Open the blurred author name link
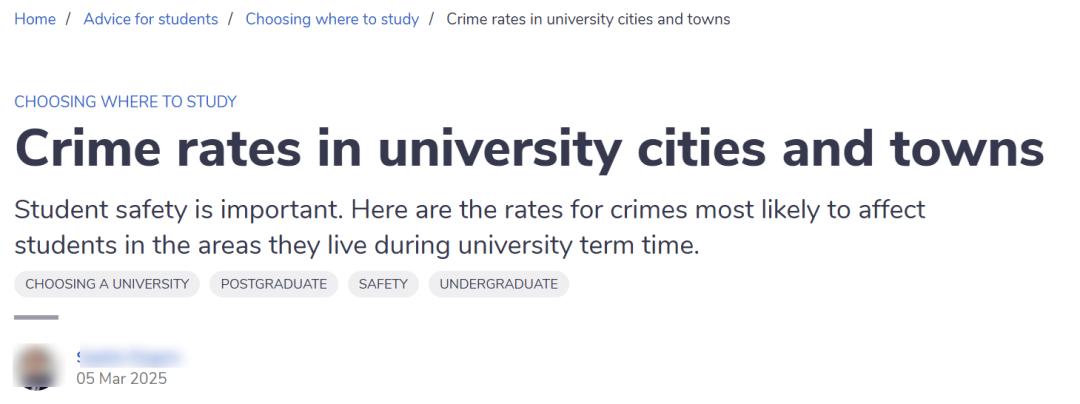 [130, 357]
